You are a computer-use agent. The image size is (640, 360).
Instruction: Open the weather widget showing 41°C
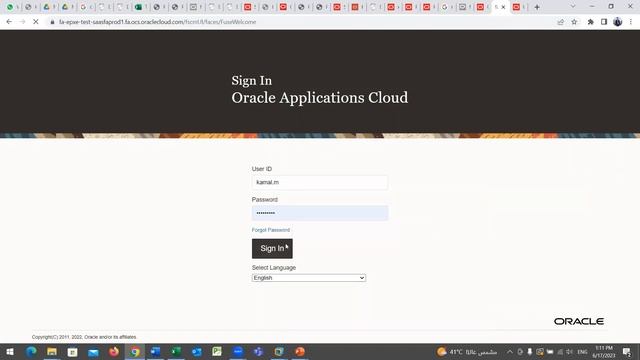467,352
